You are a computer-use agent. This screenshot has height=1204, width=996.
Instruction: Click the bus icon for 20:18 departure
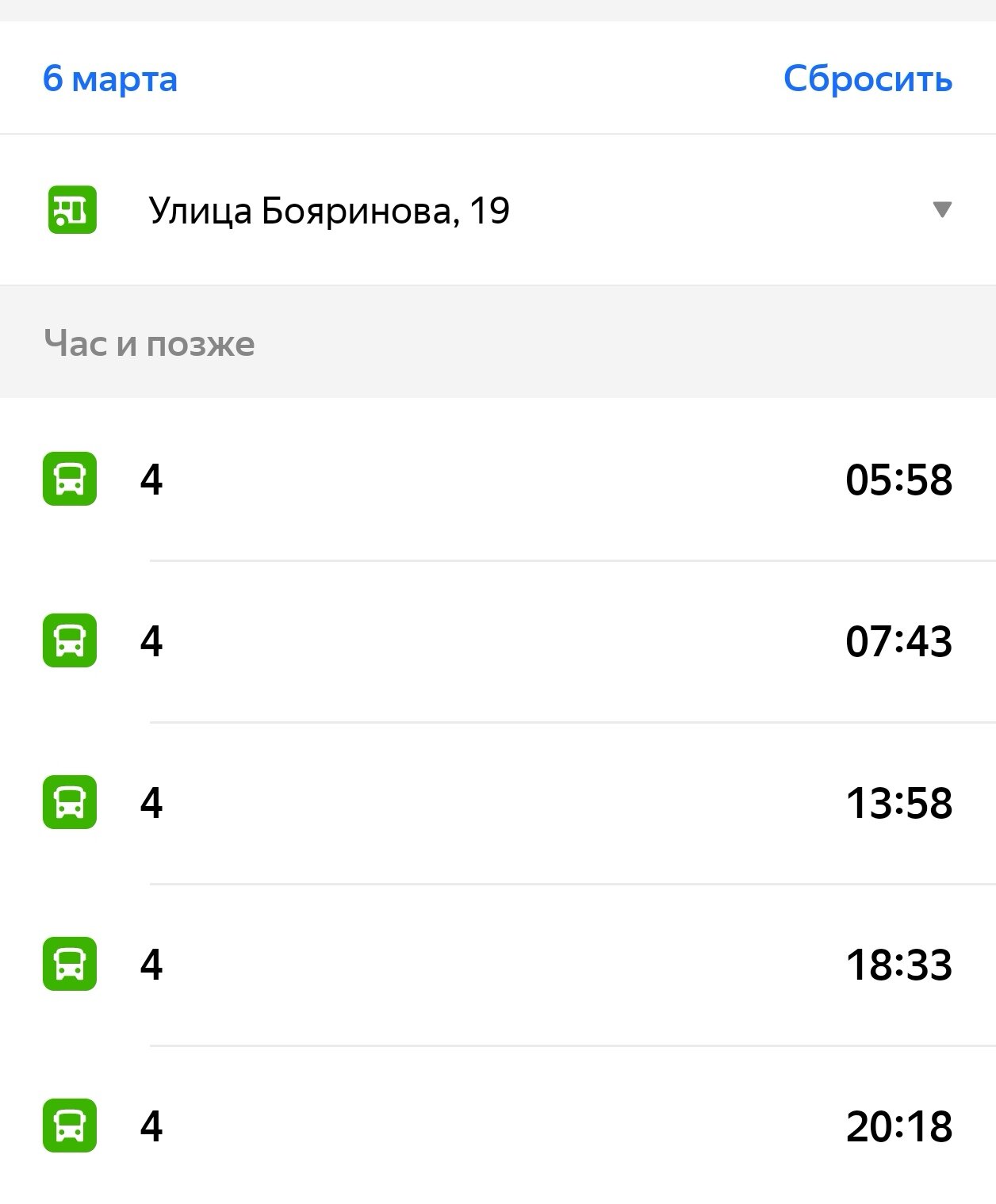click(x=70, y=1126)
